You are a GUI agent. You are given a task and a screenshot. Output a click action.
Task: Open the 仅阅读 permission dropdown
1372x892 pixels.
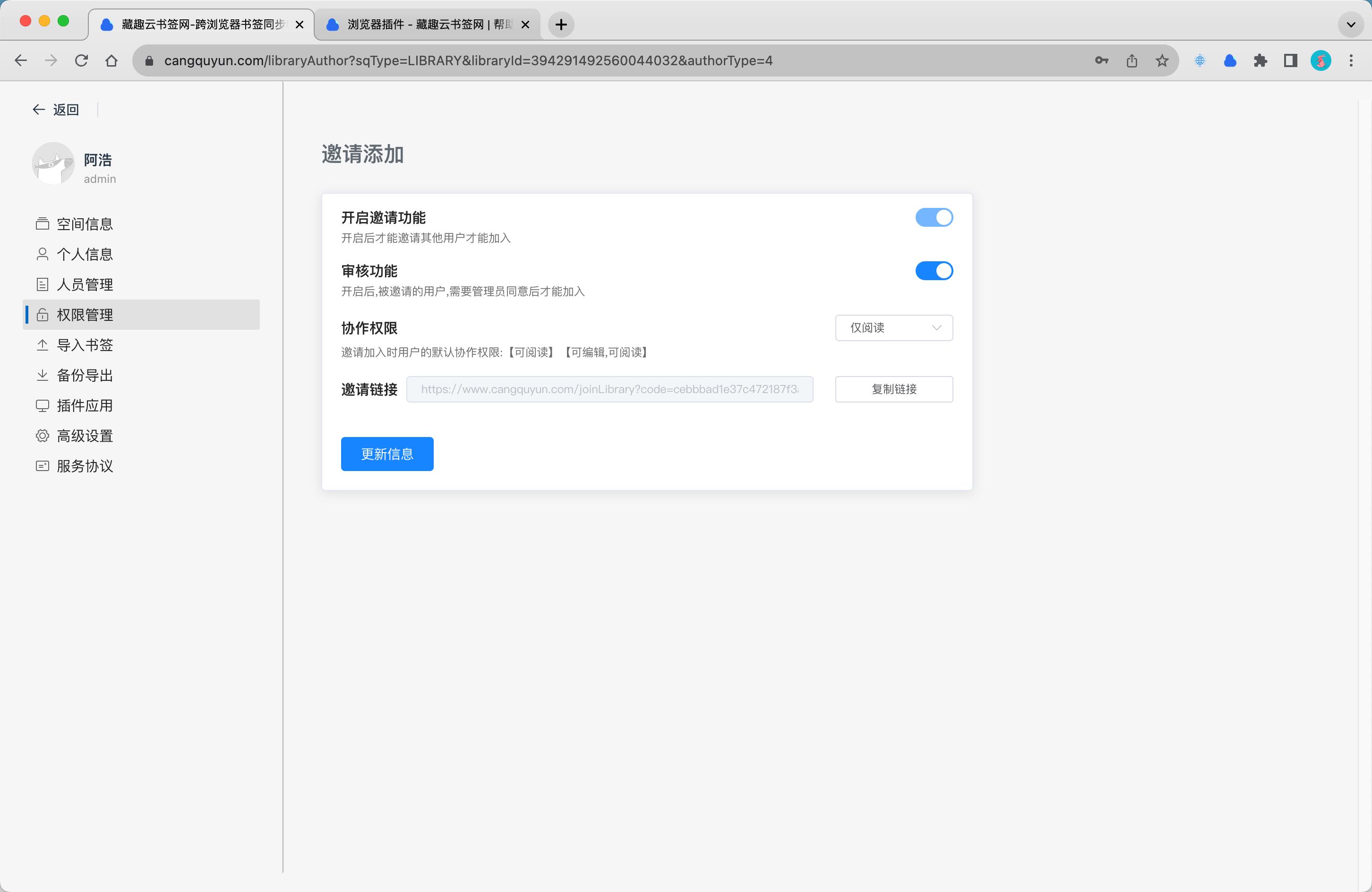pos(893,327)
